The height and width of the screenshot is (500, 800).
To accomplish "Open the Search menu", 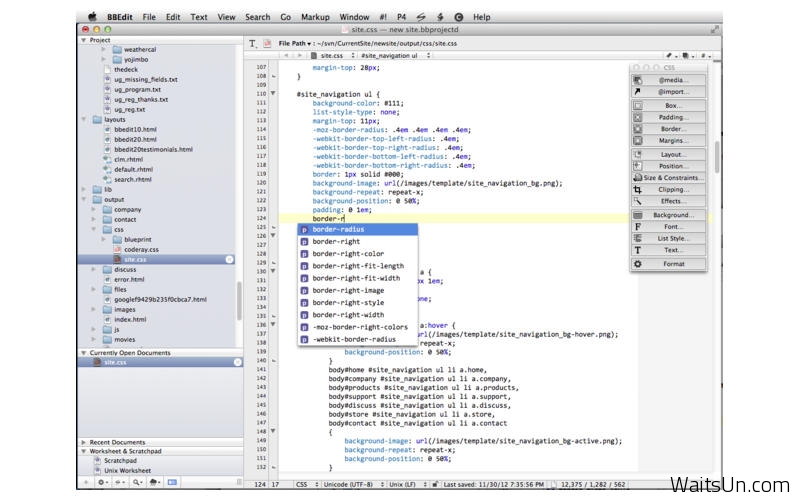I will point(258,17).
